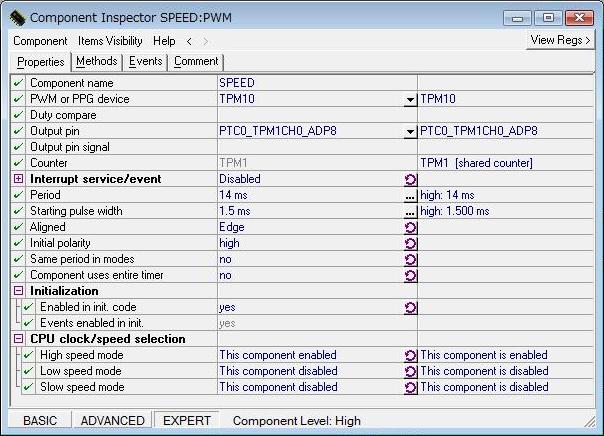Switch to the Methods tab
The image size is (604, 436).
coord(97,61)
